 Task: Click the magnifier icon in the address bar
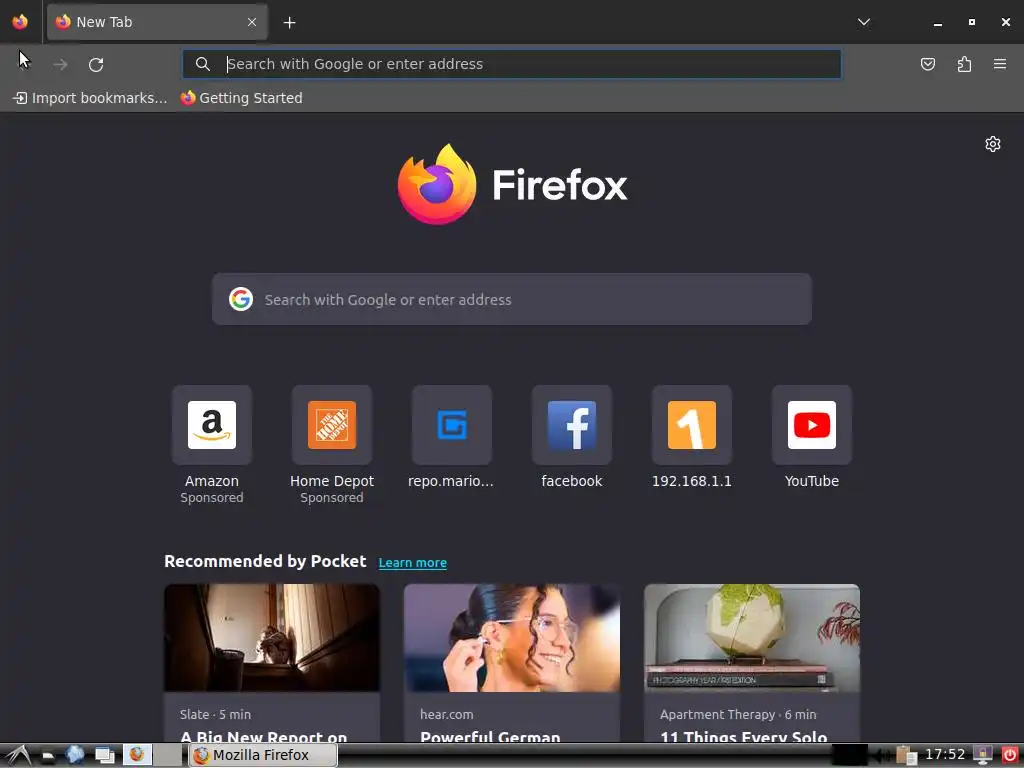point(203,64)
